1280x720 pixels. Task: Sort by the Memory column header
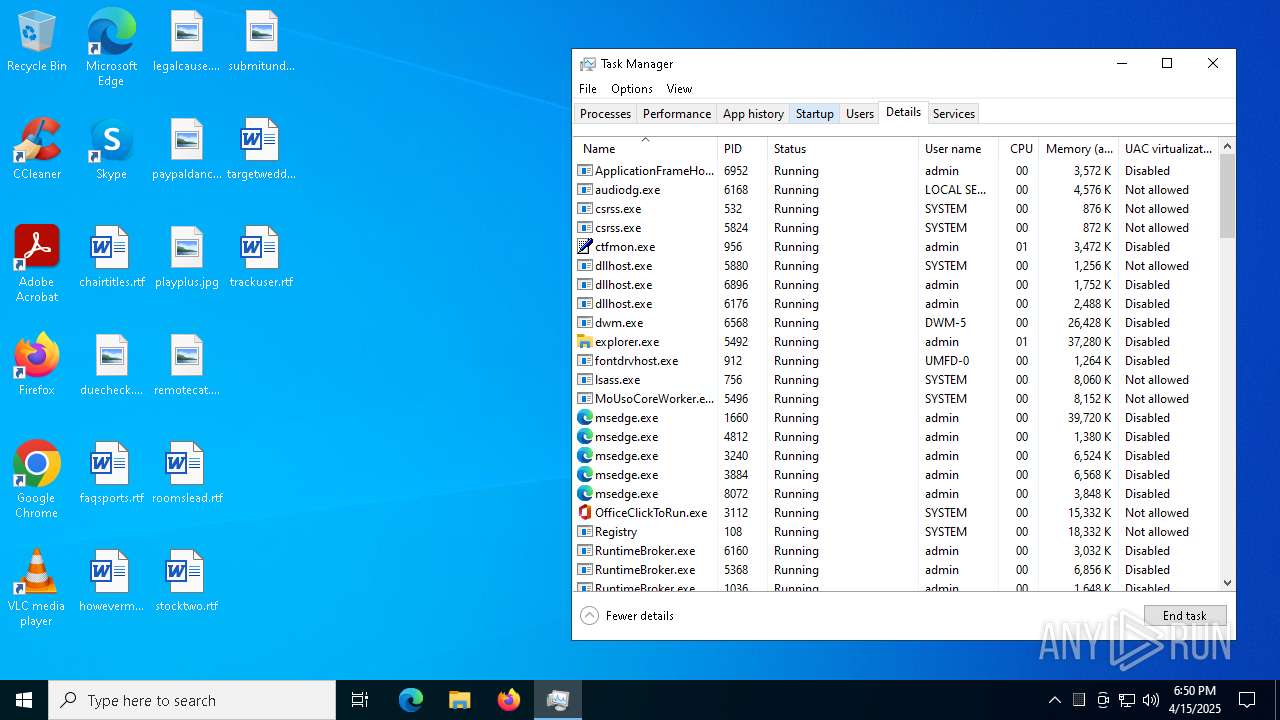coord(1079,149)
